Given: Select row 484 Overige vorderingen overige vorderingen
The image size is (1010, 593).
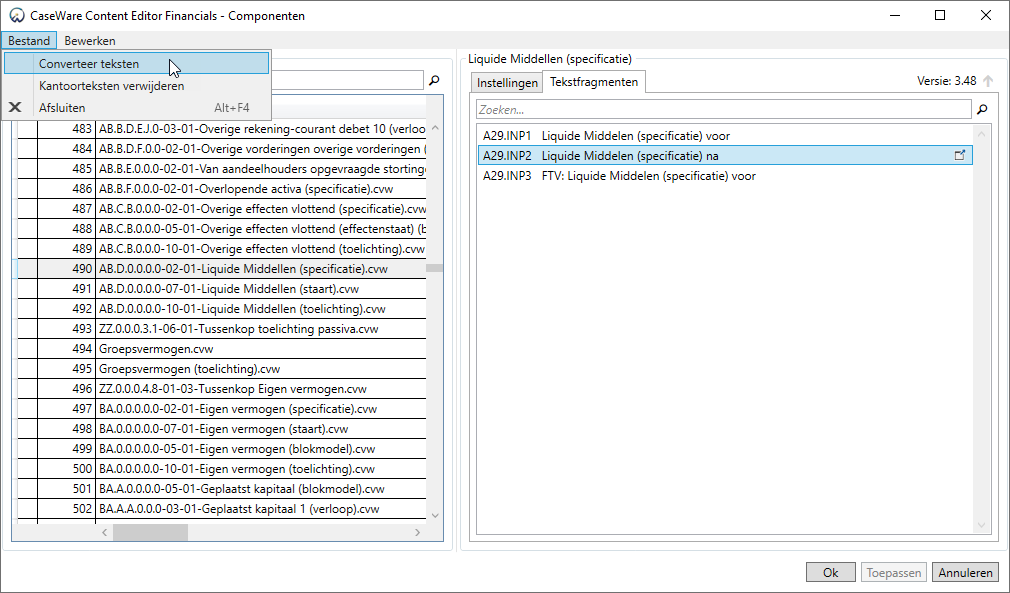Looking at the screenshot, I should (222, 149).
